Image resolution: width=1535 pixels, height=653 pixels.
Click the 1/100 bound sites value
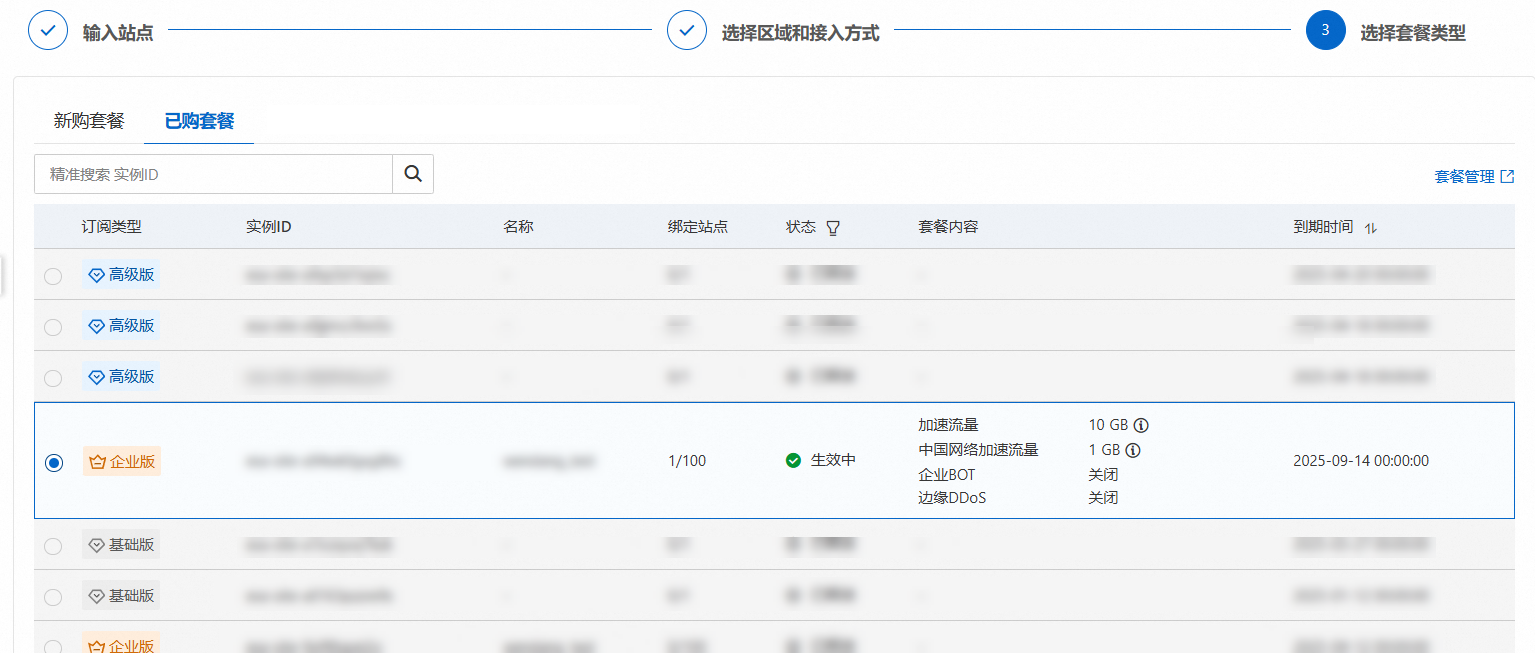pyautogui.click(x=687, y=461)
